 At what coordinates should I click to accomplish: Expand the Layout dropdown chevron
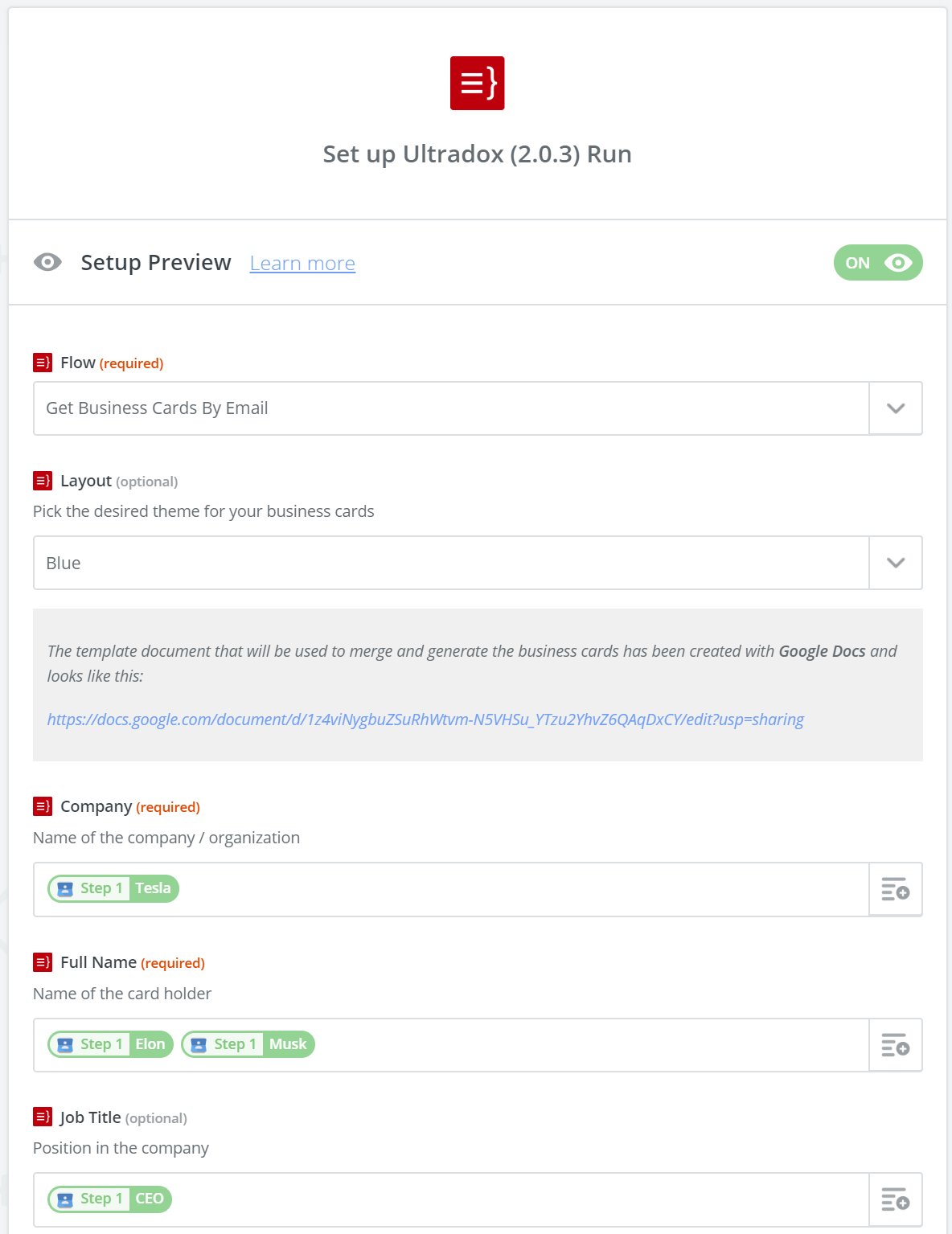point(896,563)
